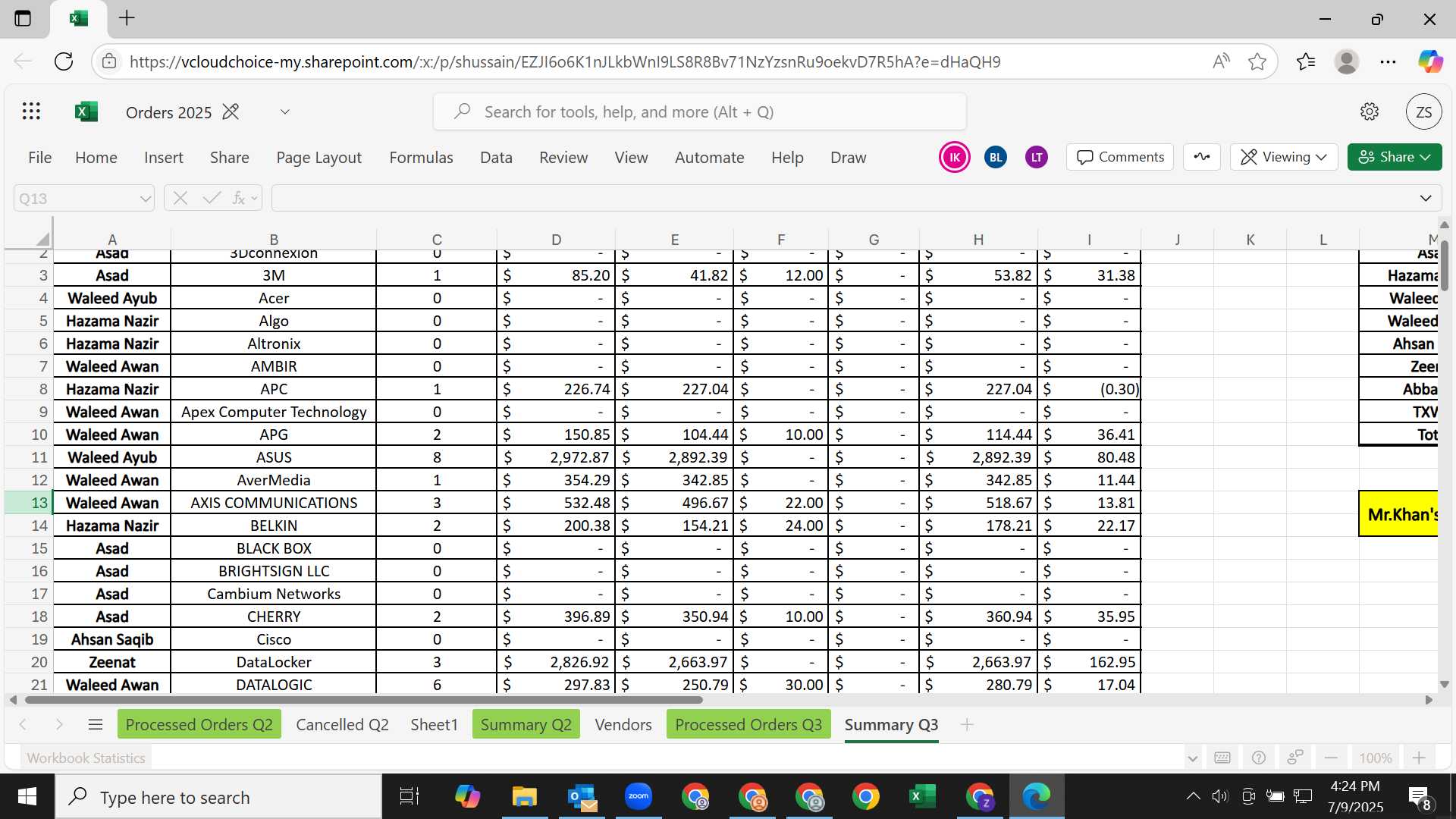This screenshot has height=819, width=1456.
Task: Click the insert function fx icon
Action: [x=238, y=199]
